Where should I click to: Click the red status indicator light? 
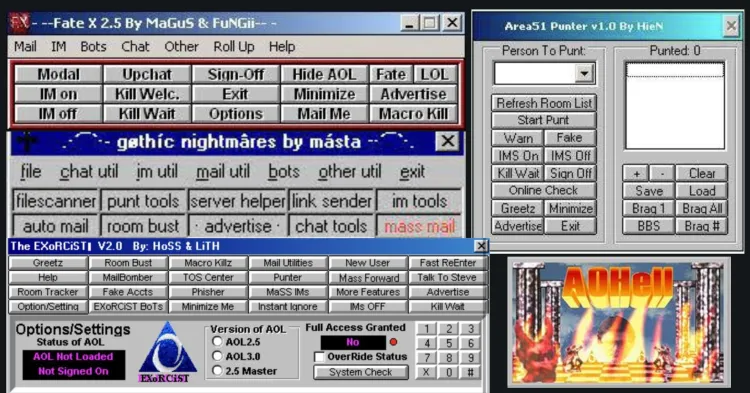(393, 342)
